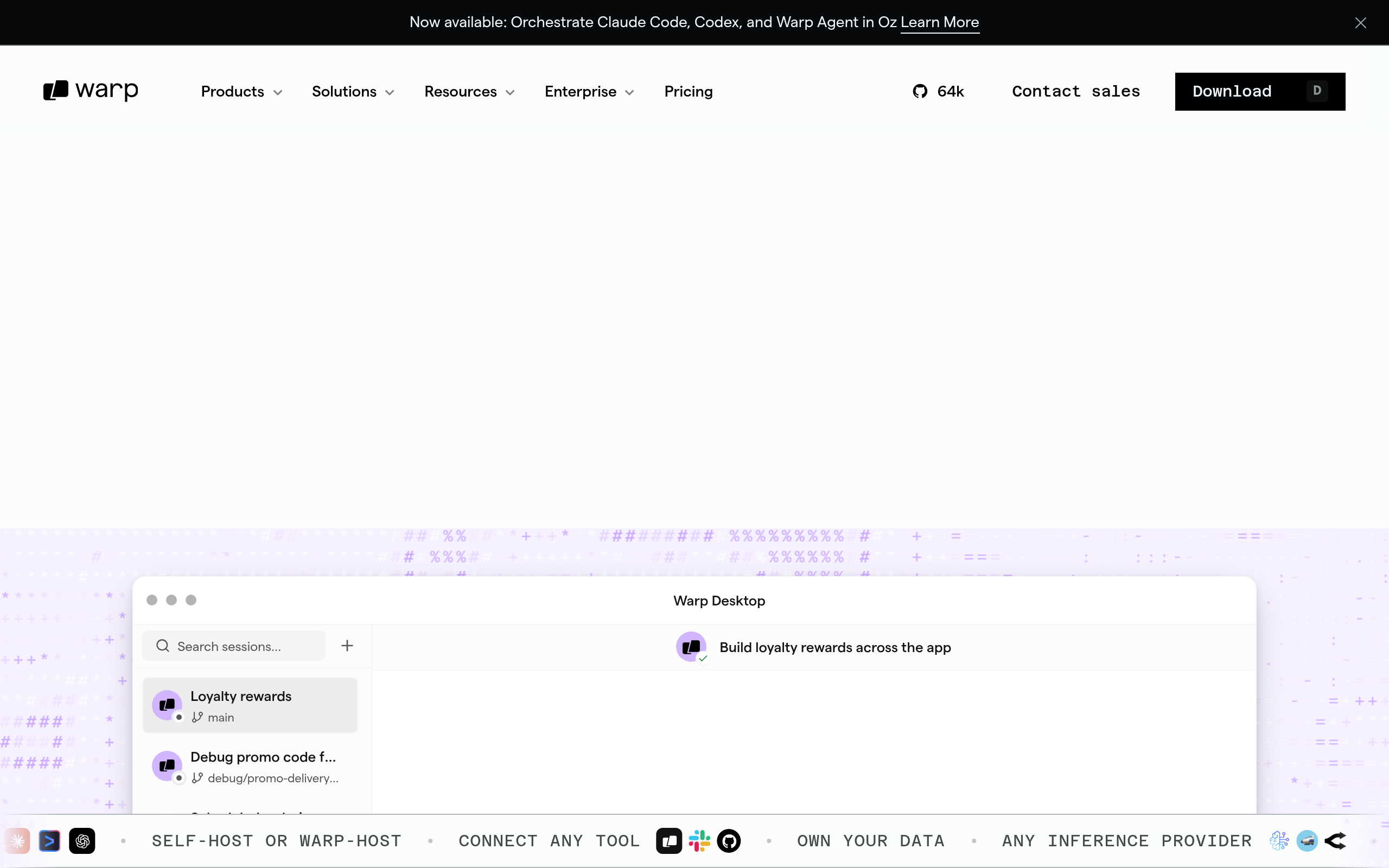This screenshot has width=1389, height=868.
Task: Expand the Products dropdown menu
Action: [x=241, y=92]
